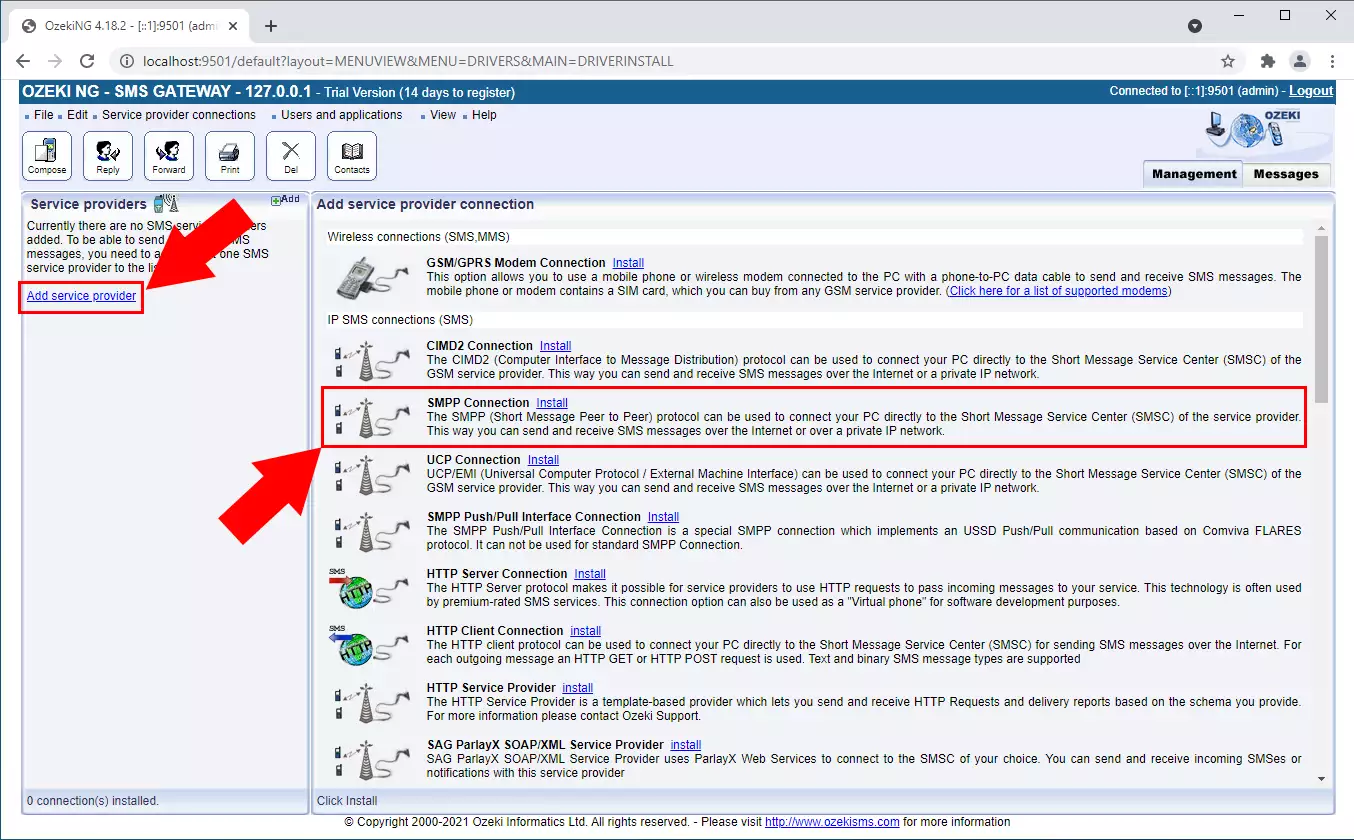Viewport: 1354px width, 840px height.
Task: Open Chrome tab search dropdown
Action: click(x=1194, y=26)
